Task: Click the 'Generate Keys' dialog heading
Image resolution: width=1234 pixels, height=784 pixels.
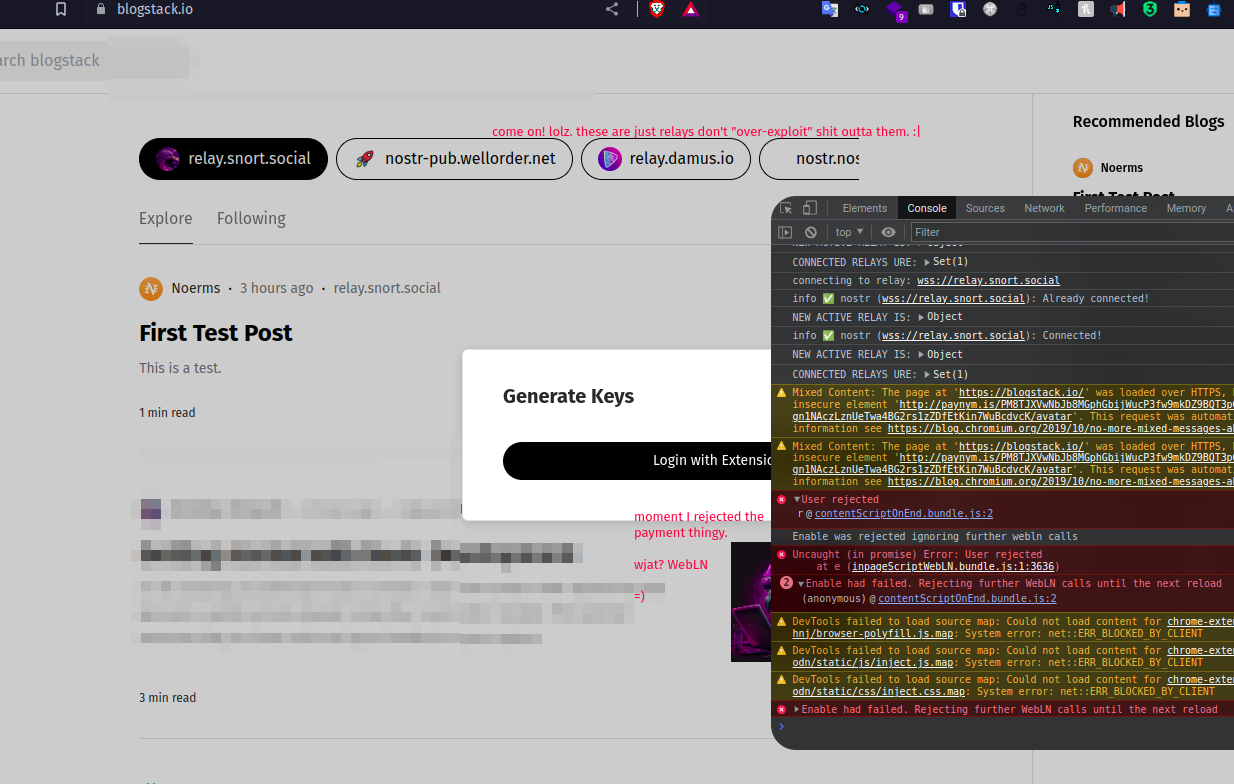Action: 568,396
